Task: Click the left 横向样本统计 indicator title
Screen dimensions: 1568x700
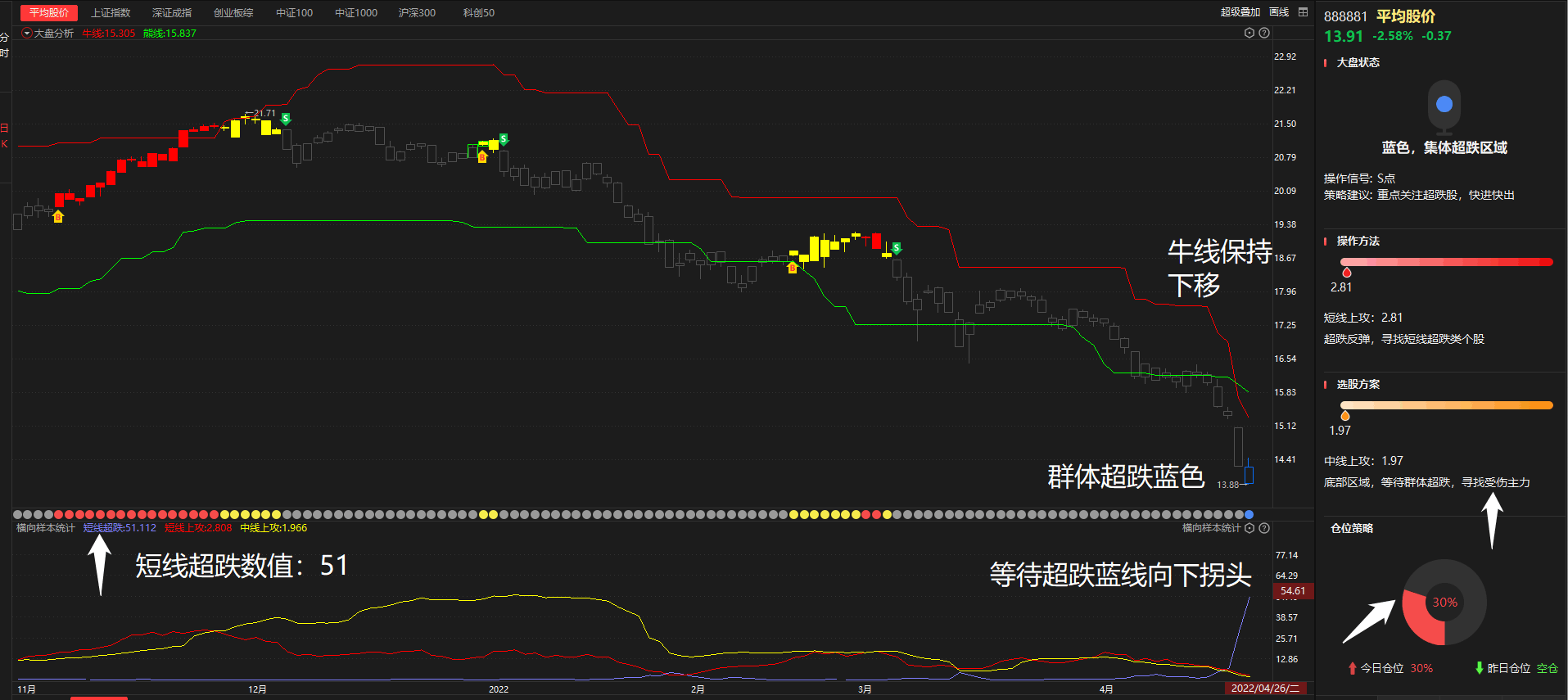Action: [x=46, y=528]
